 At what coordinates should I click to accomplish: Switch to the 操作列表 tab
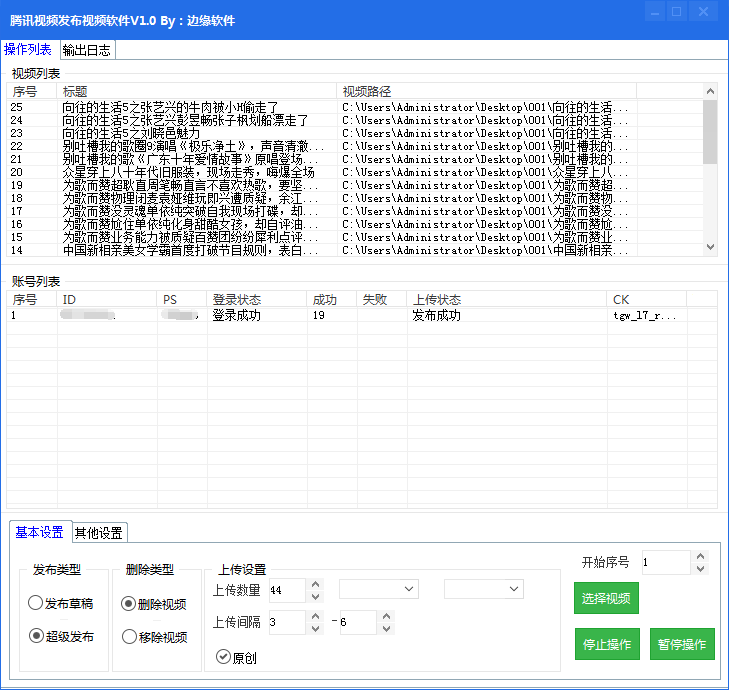pos(28,50)
